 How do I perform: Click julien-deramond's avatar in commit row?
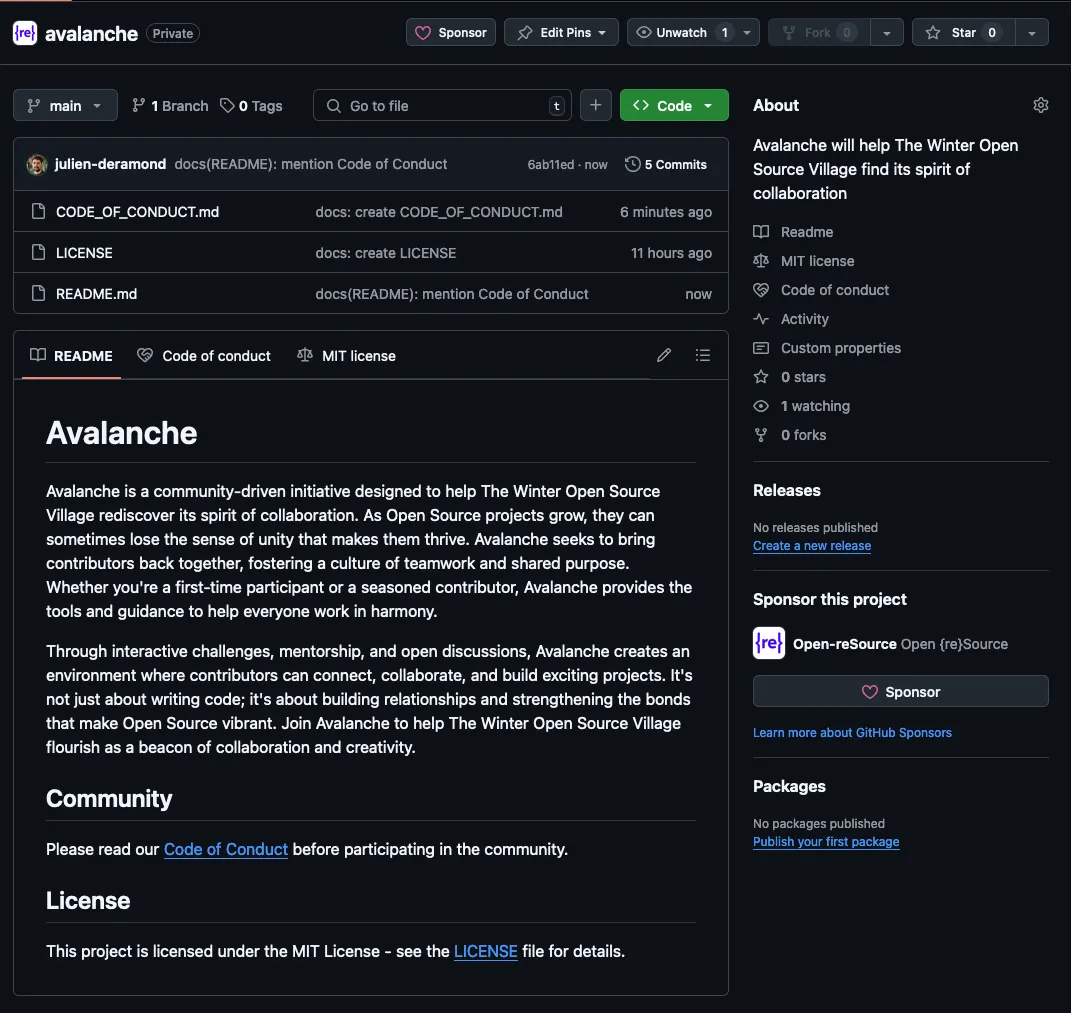click(x=37, y=164)
